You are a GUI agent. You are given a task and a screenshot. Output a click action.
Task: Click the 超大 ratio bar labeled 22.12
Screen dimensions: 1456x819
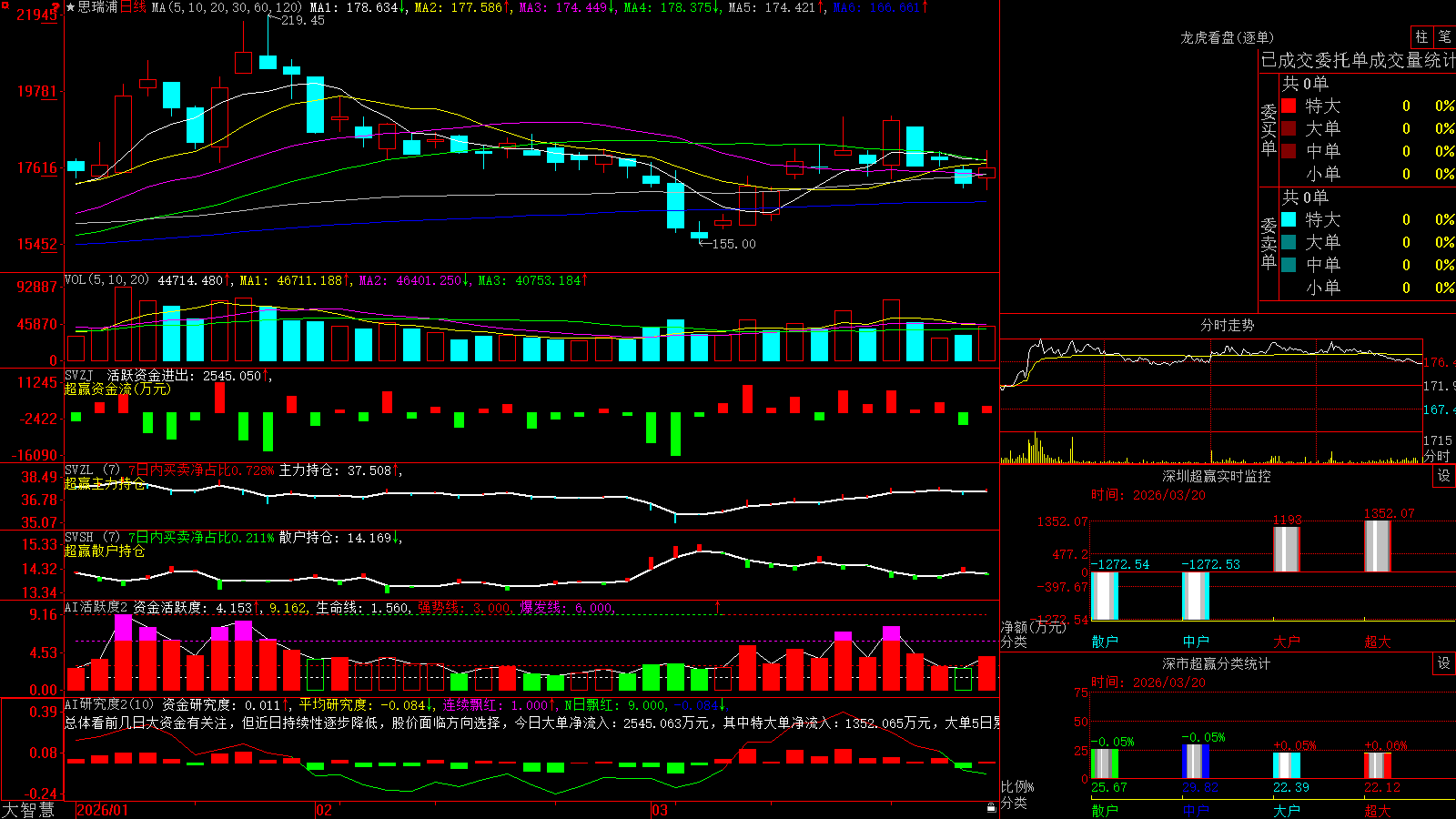(x=1377, y=765)
